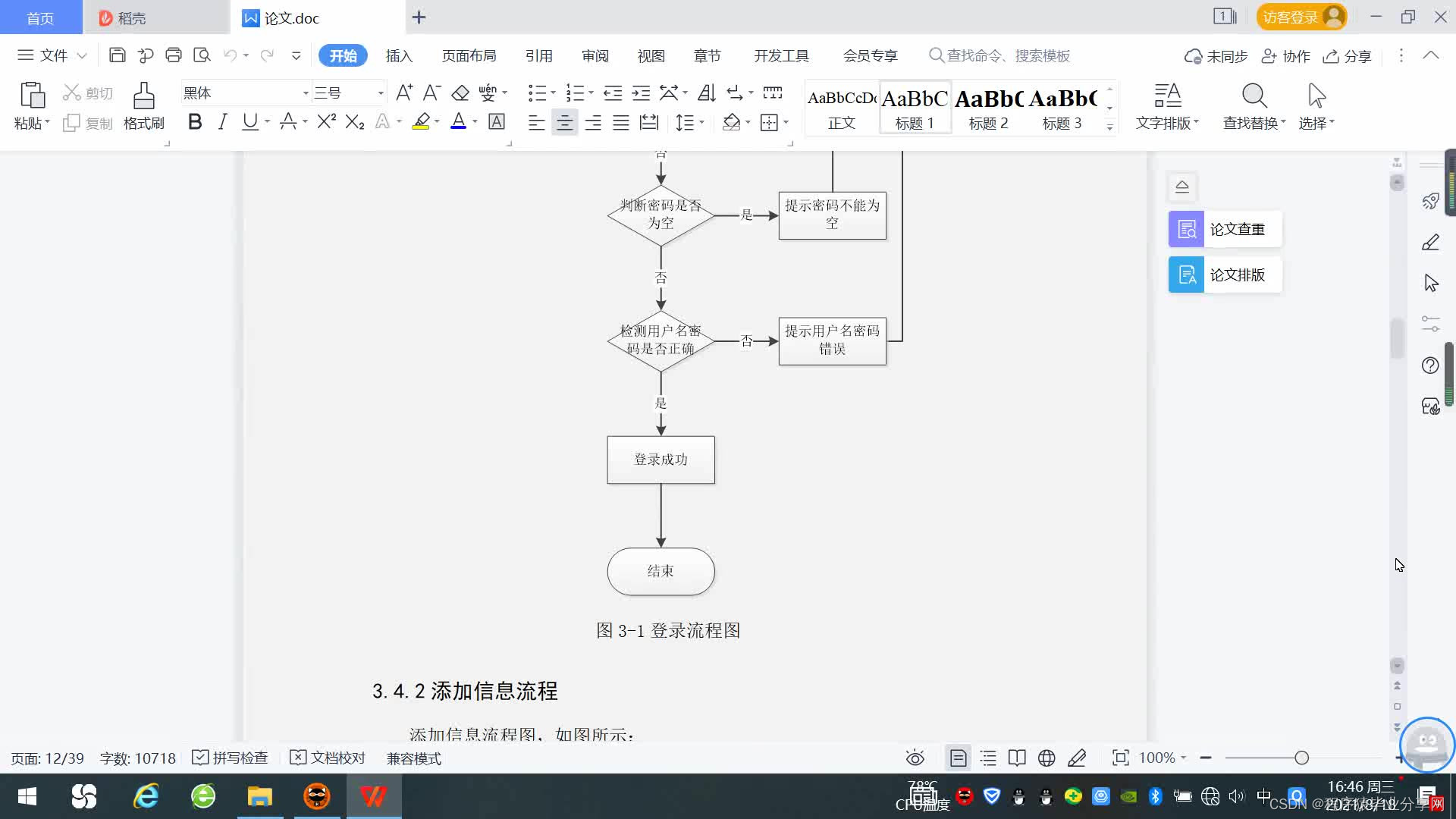Click the clear formatting eraser icon

point(460,93)
